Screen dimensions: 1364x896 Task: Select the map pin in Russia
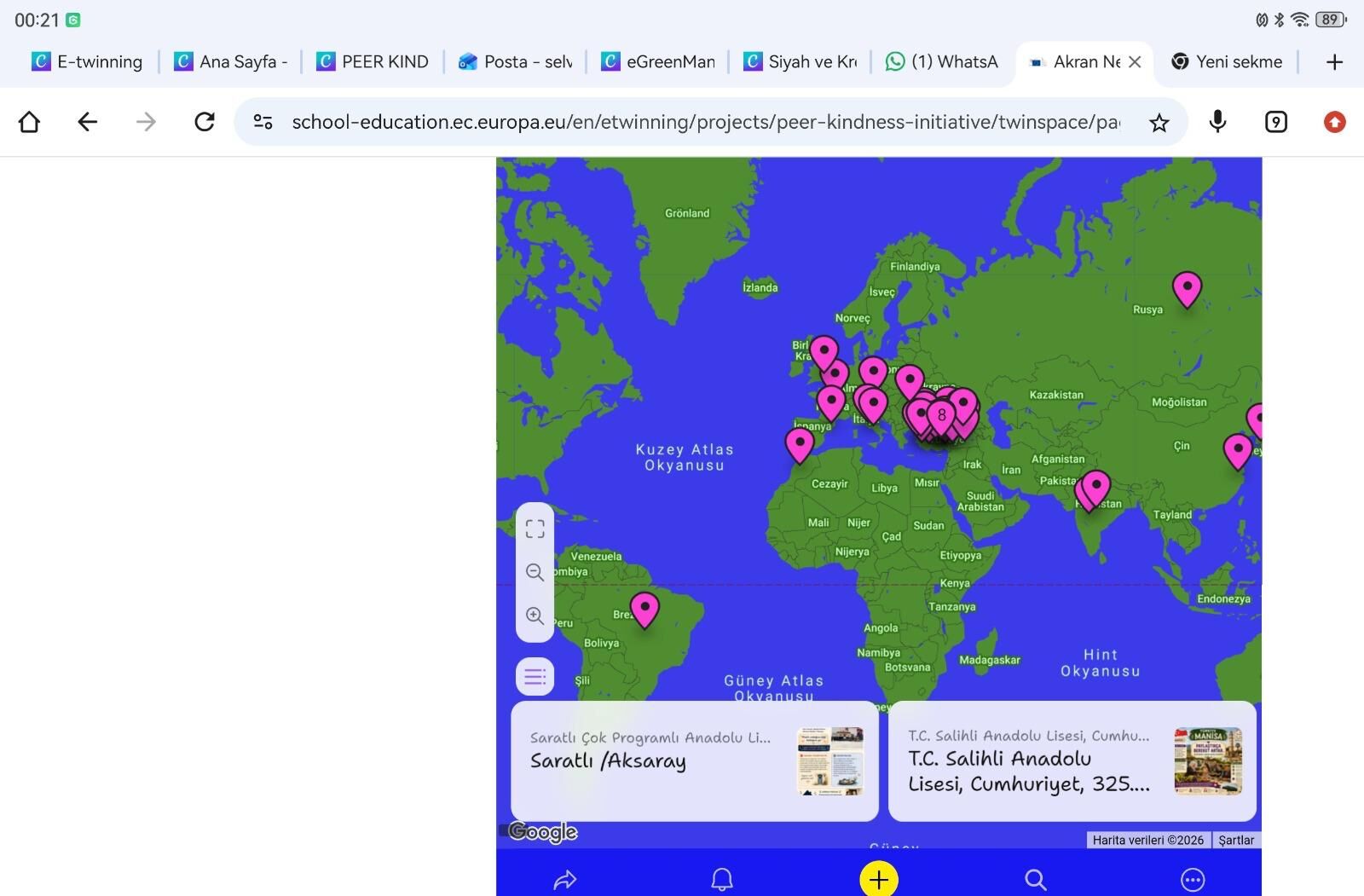(1187, 289)
